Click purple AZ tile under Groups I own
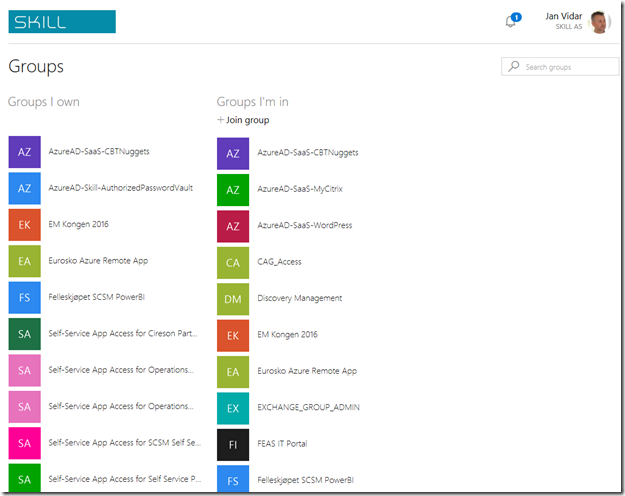The width and height of the screenshot is (625, 496). coord(25,152)
